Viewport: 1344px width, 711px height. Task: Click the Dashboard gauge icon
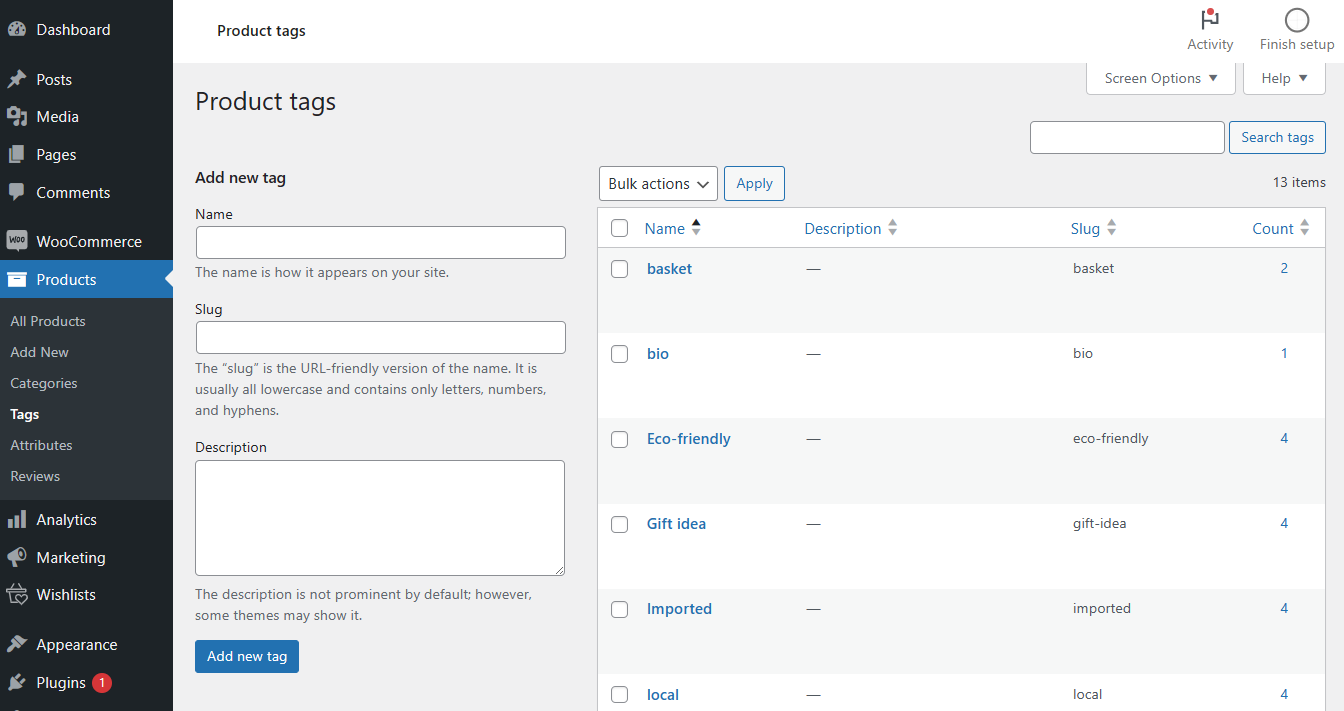point(17,30)
